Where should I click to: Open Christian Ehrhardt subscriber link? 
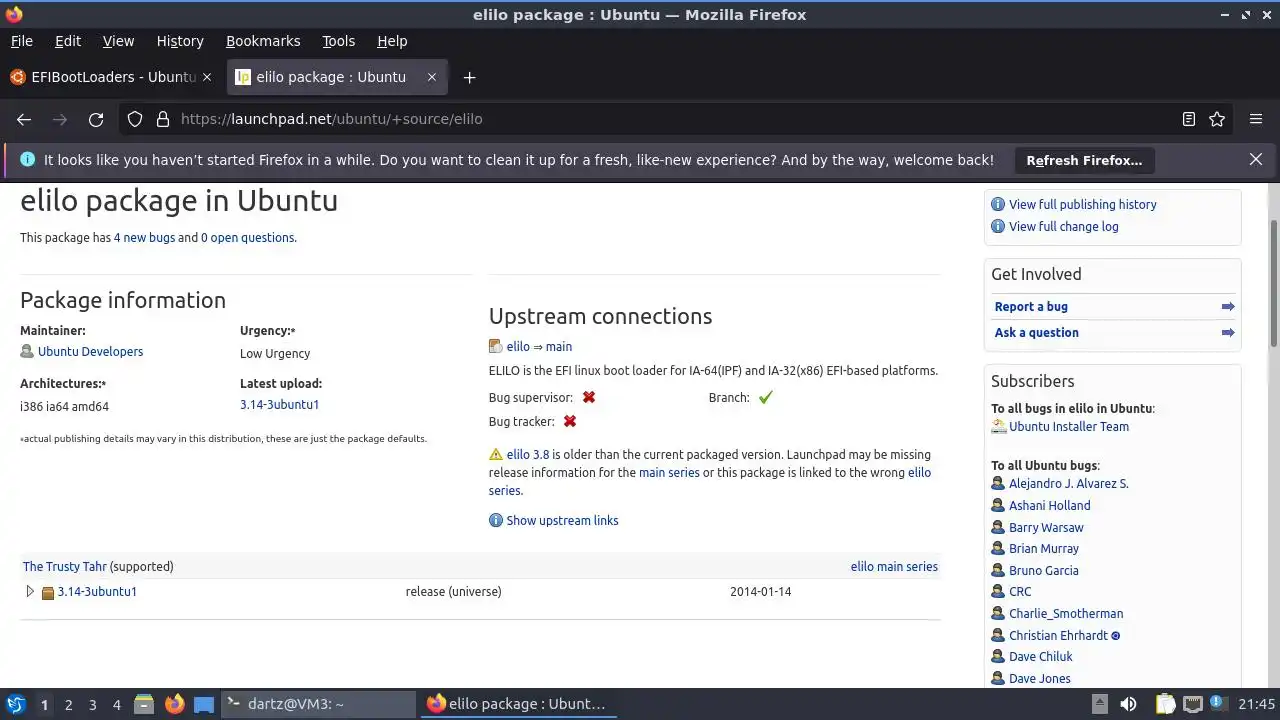click(1058, 635)
